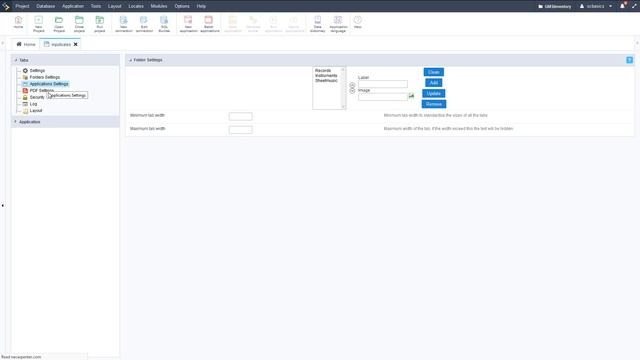640x360 pixels.
Task: Click the Image input field
Action: point(382,97)
